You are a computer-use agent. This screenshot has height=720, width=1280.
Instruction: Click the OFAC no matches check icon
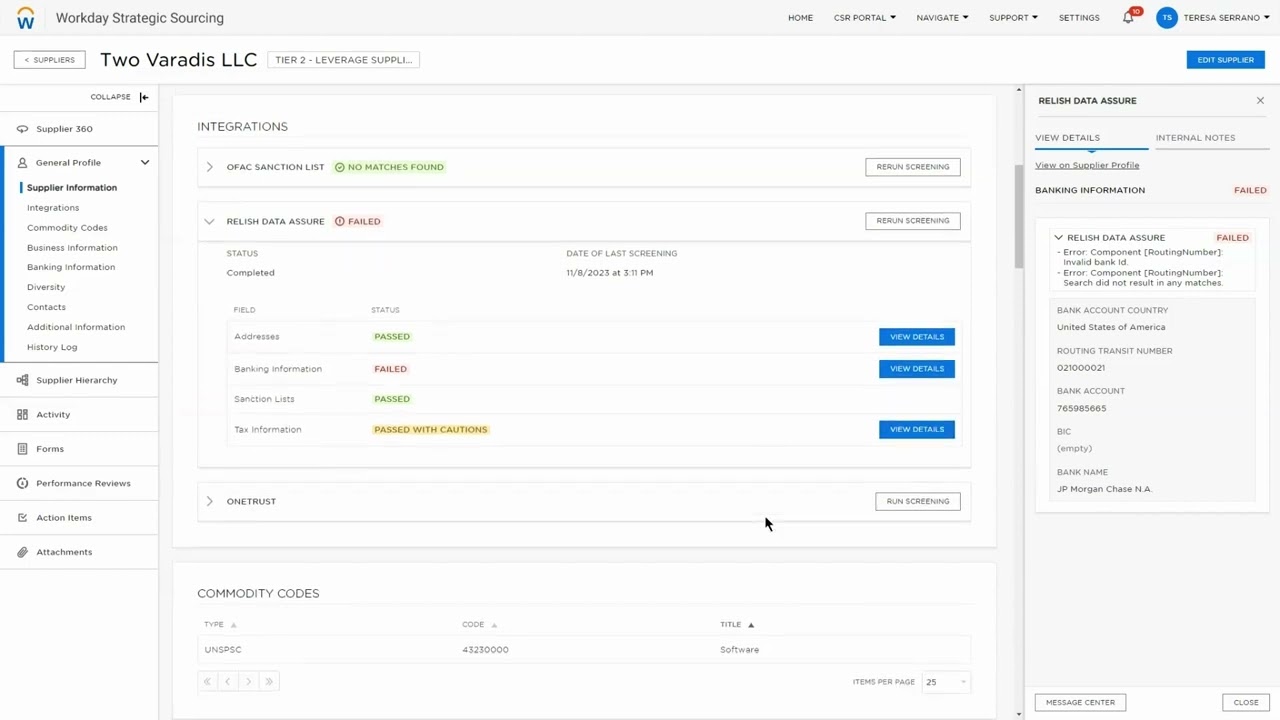[339, 167]
